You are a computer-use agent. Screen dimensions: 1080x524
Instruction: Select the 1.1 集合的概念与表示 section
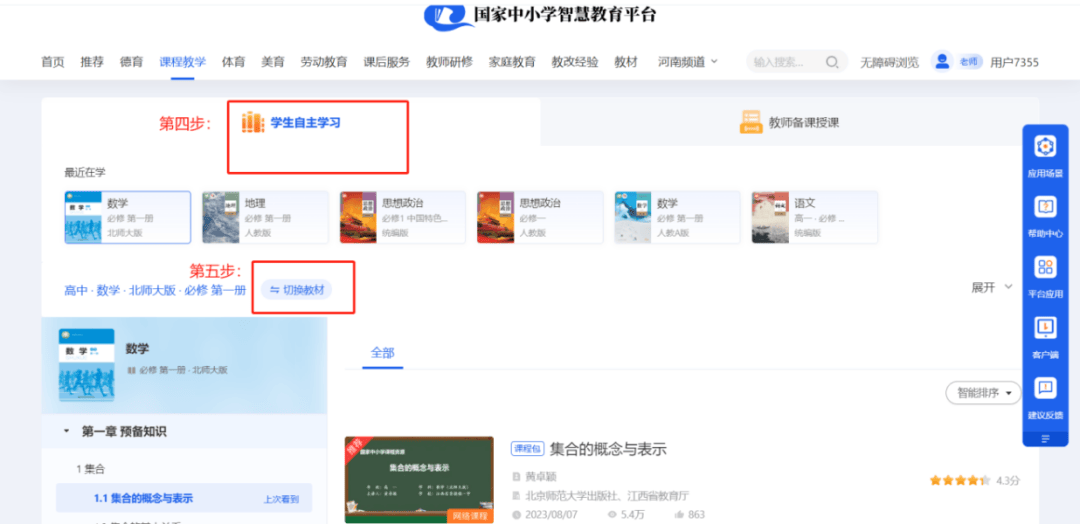[184, 499]
